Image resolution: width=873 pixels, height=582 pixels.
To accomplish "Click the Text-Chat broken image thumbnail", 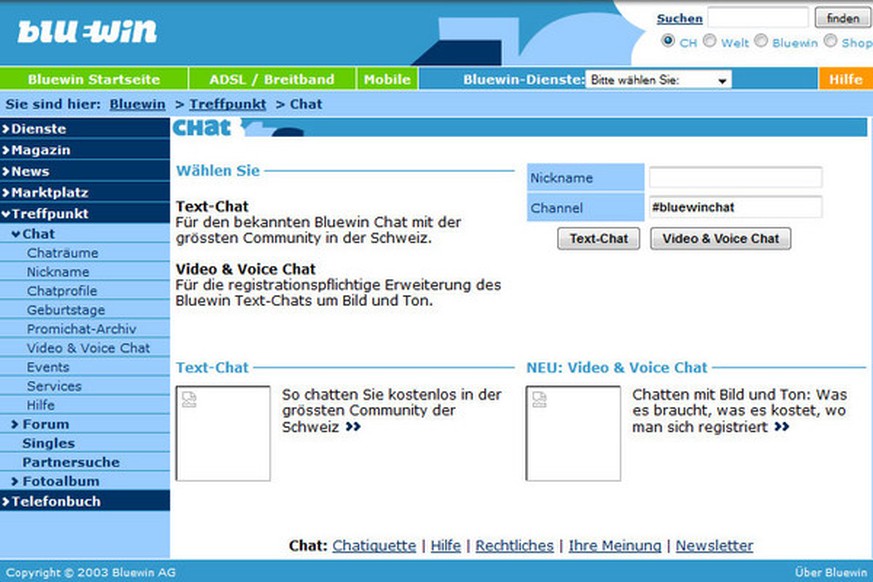I will click(x=223, y=433).
